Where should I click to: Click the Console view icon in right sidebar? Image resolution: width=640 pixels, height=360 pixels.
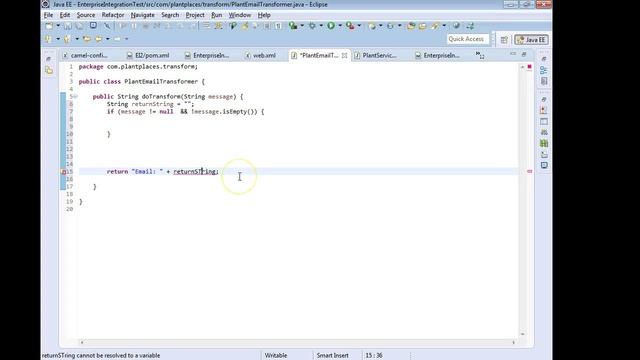(544, 165)
